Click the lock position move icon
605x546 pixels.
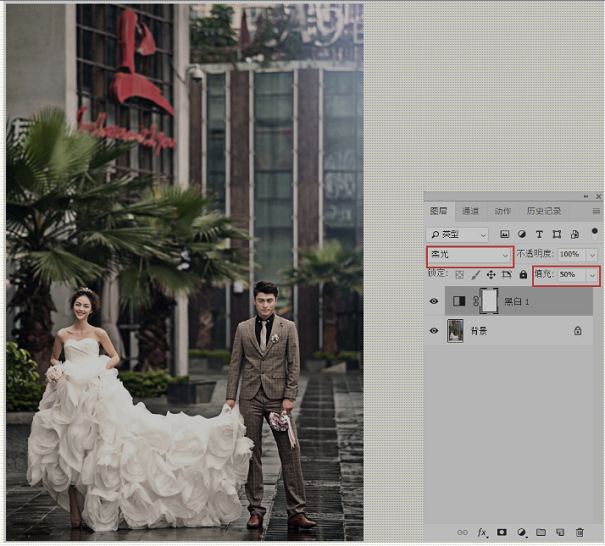pyautogui.click(x=491, y=274)
